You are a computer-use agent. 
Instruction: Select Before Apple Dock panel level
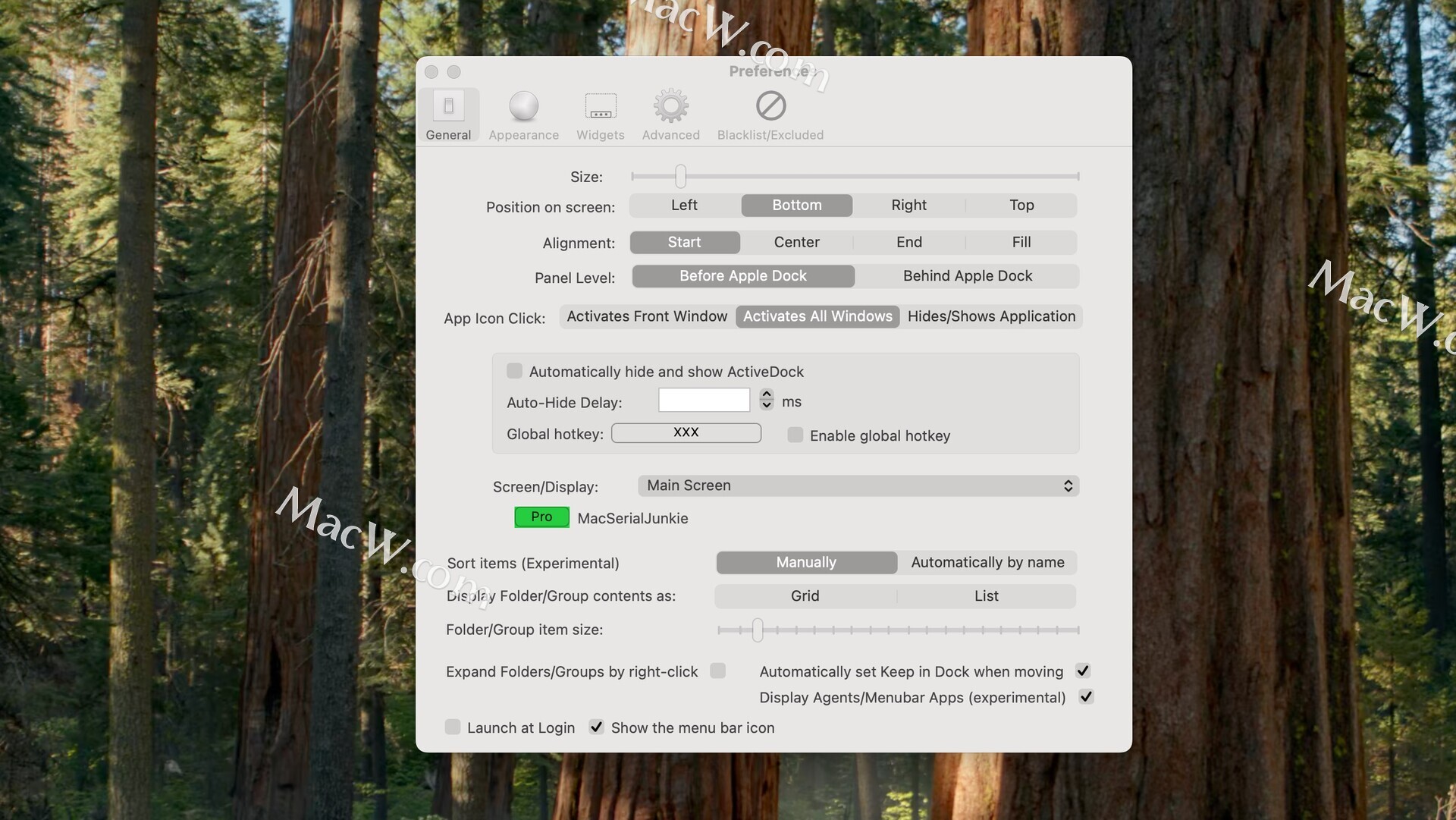click(x=743, y=276)
